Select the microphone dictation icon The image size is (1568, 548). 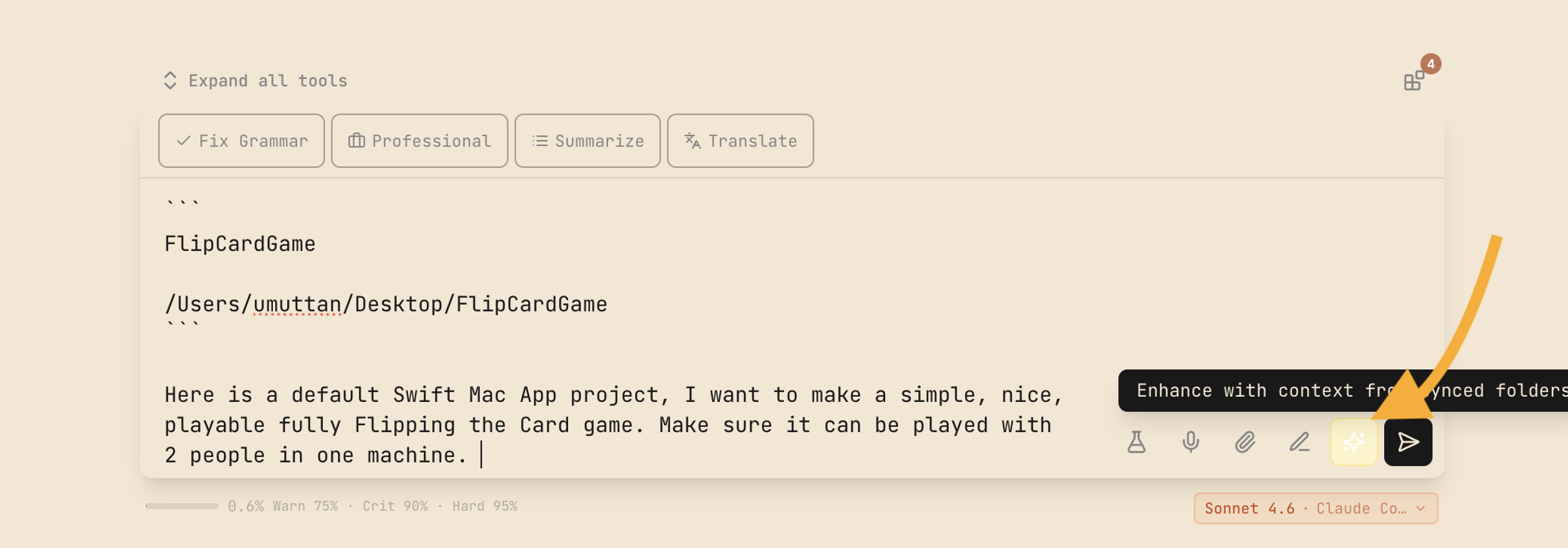pyautogui.click(x=1191, y=442)
